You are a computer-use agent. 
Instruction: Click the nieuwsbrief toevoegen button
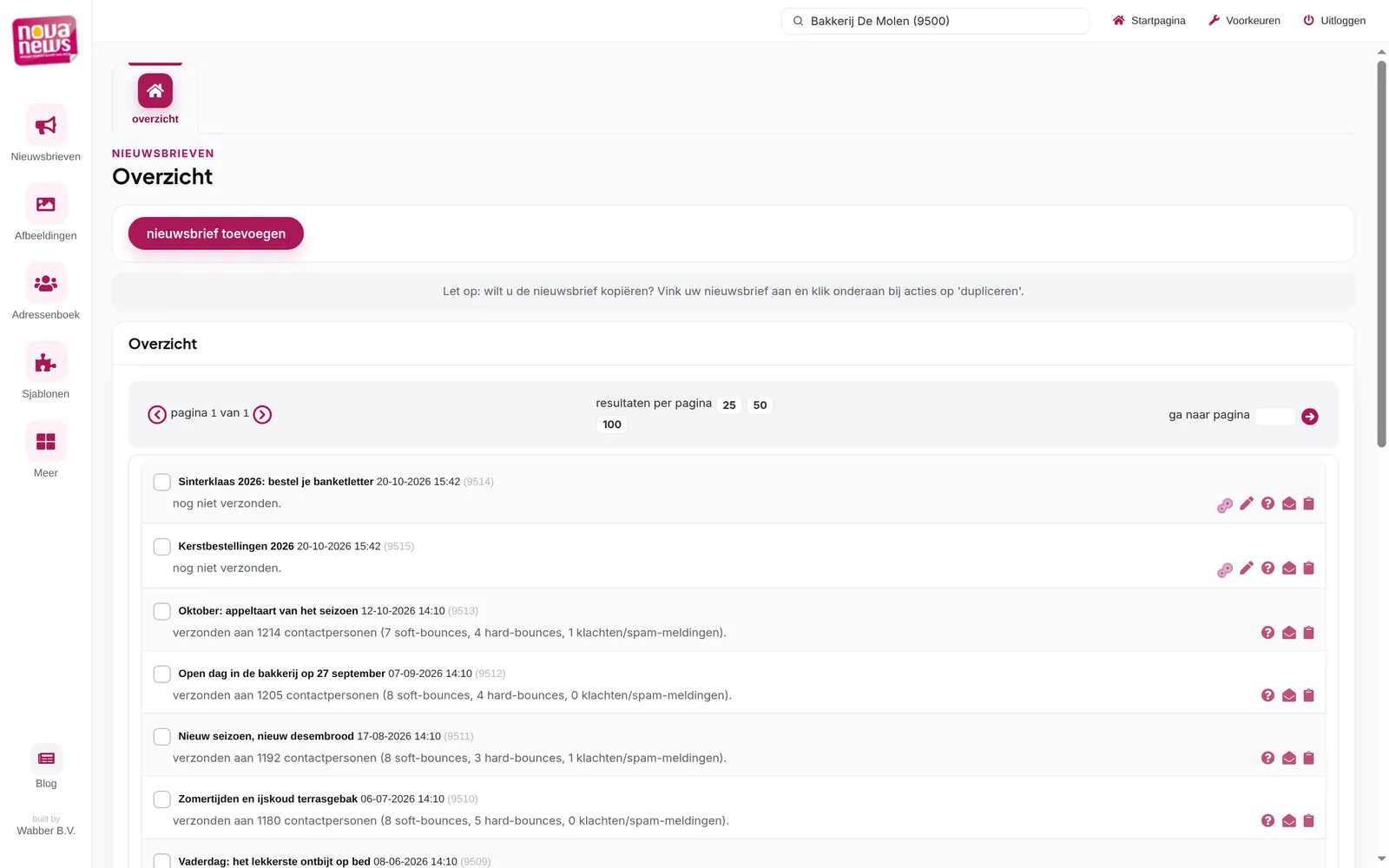(x=216, y=233)
